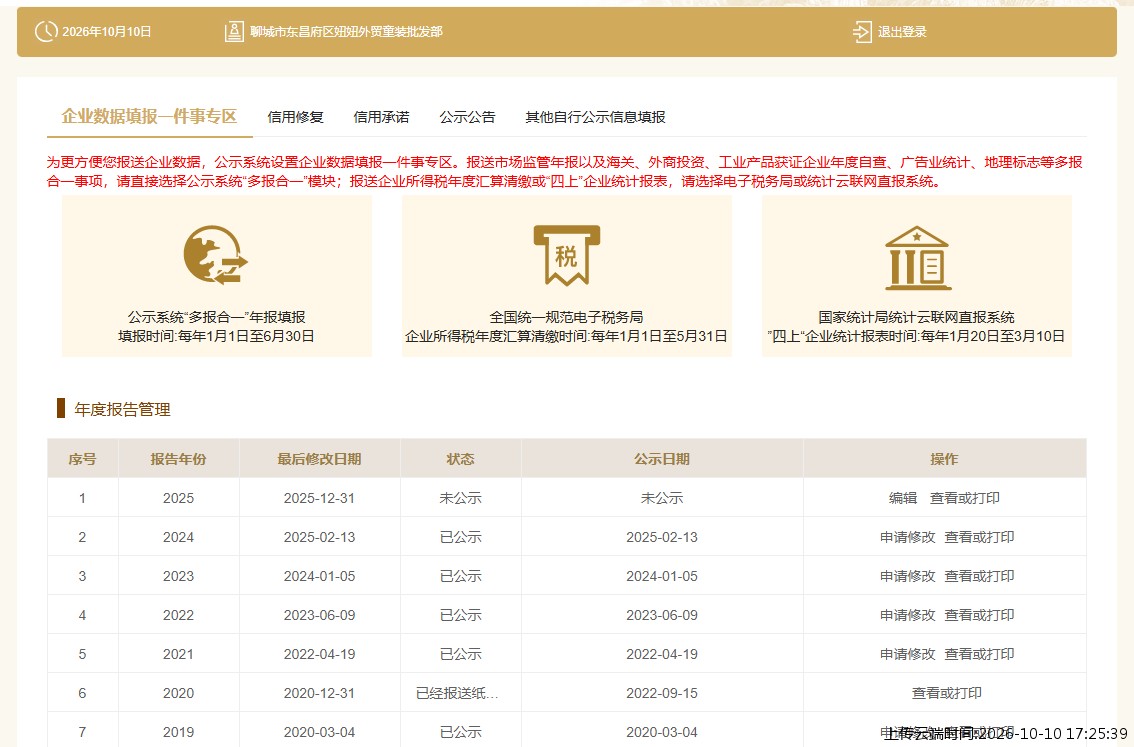Viewport: 1134px width, 747px height.
Task: Select the 企业数据填报一件事专区 tab
Action: (150, 116)
